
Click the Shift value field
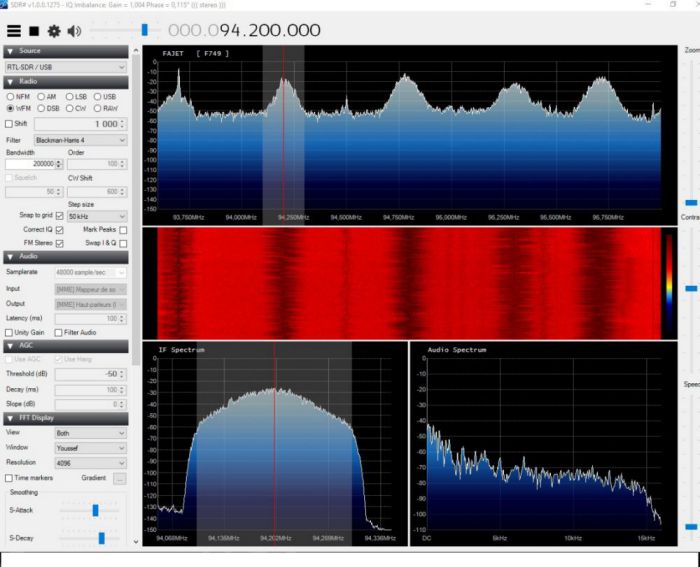pyautogui.click(x=80, y=124)
